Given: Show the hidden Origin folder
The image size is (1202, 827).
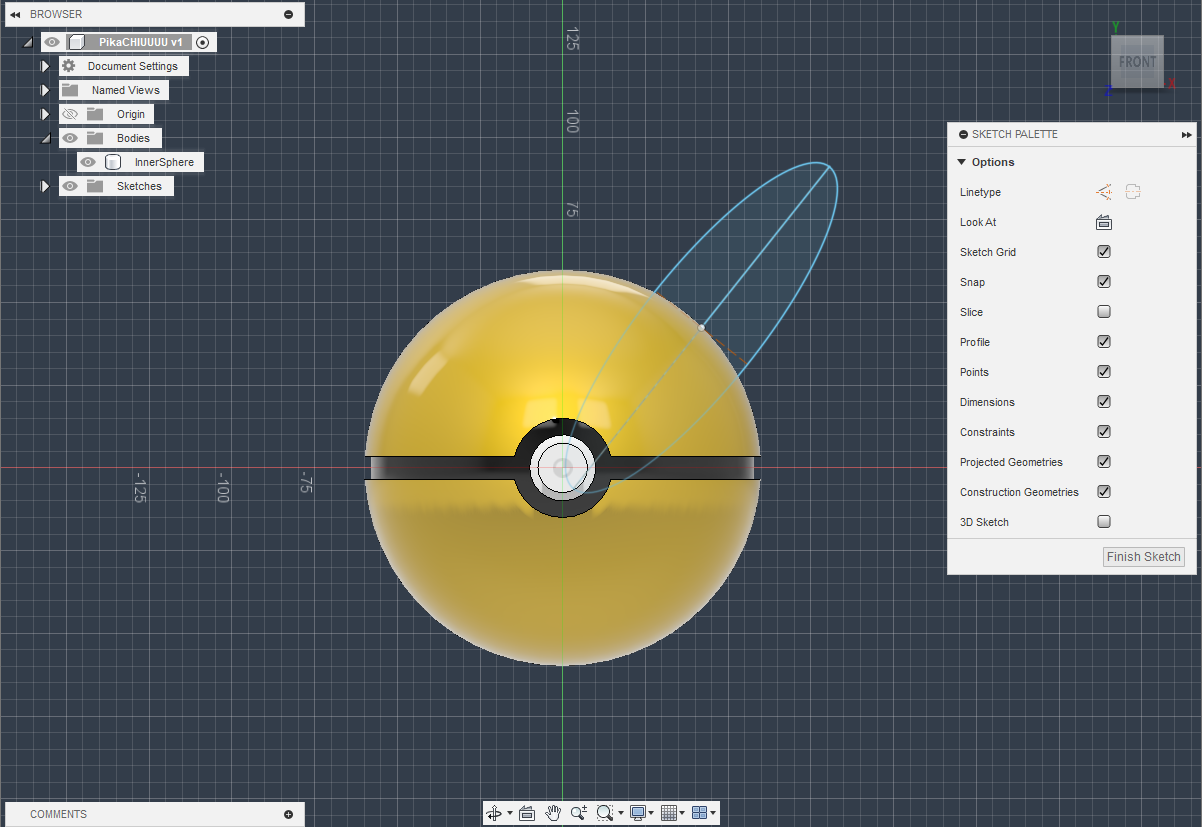Looking at the screenshot, I should [70, 114].
